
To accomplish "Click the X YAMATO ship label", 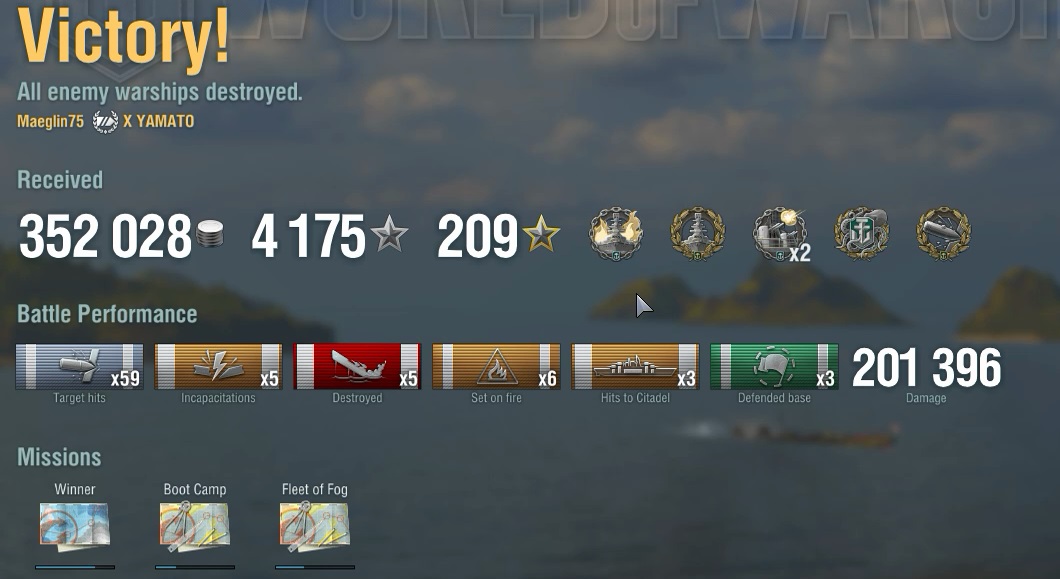I will click(x=159, y=121).
